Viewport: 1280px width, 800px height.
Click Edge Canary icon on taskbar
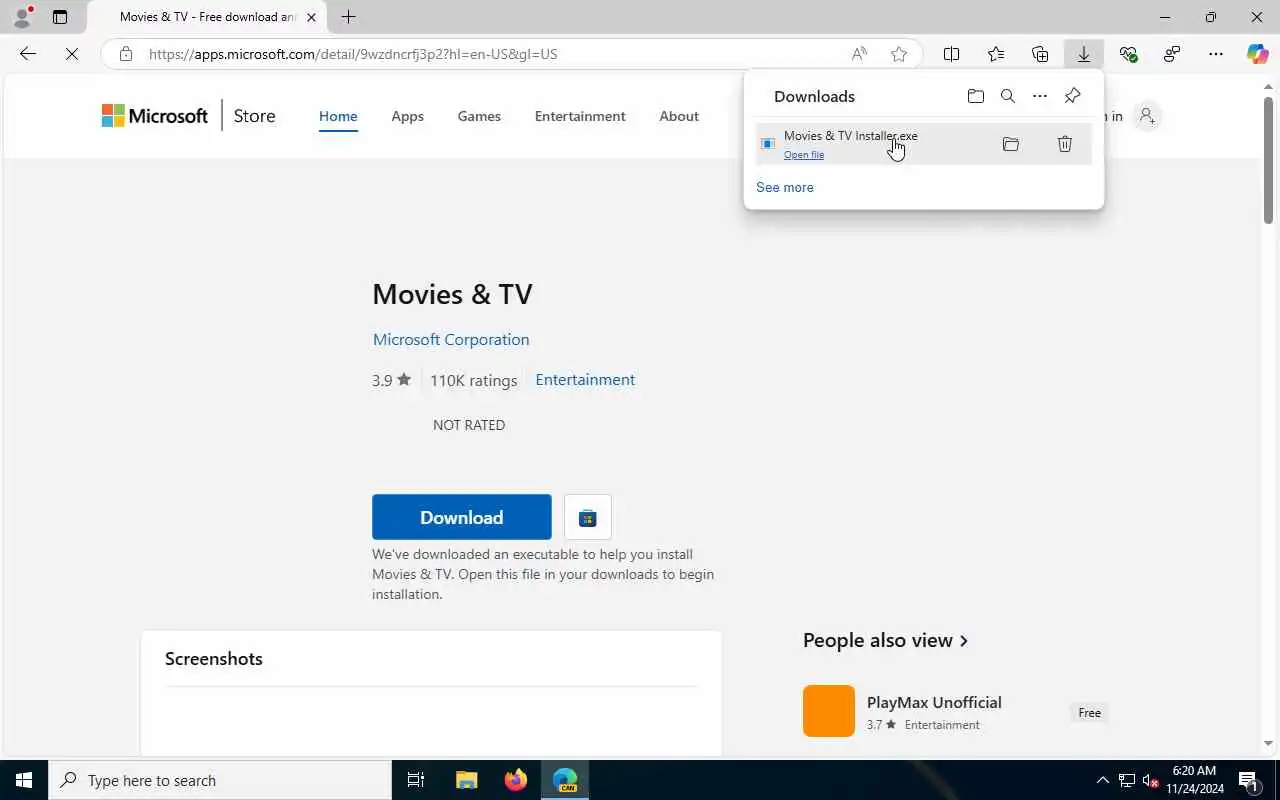566,780
